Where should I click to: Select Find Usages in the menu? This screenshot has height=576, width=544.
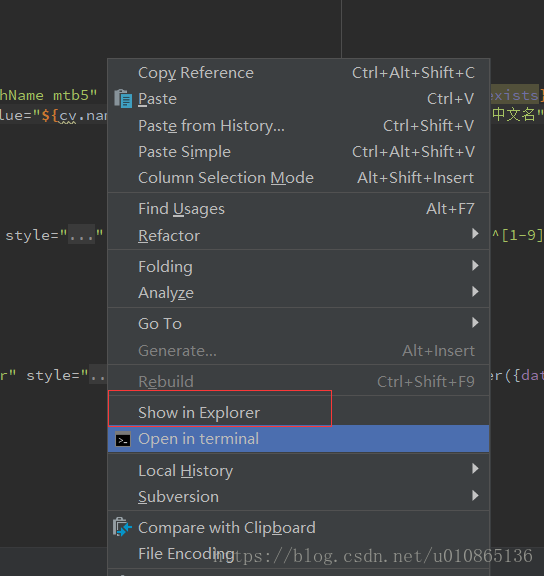click(x=298, y=209)
